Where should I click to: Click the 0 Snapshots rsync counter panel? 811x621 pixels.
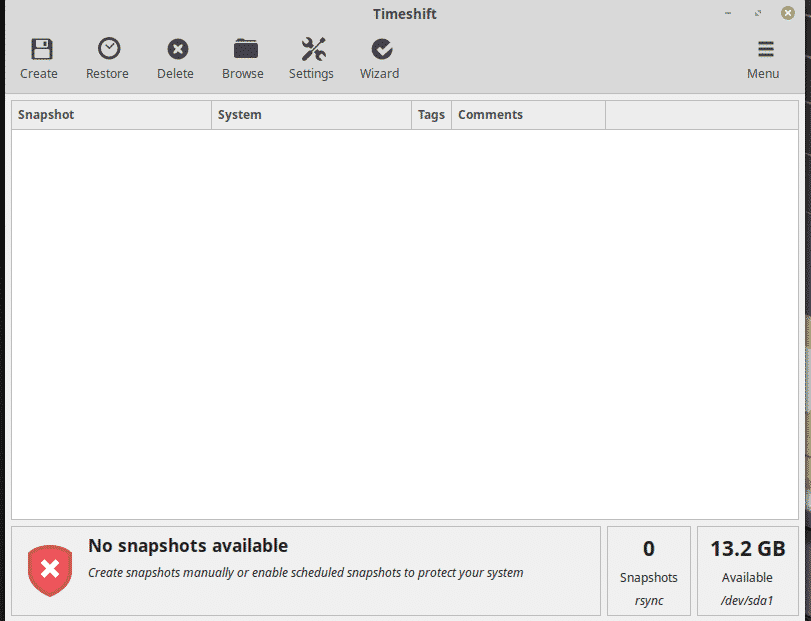pos(648,571)
